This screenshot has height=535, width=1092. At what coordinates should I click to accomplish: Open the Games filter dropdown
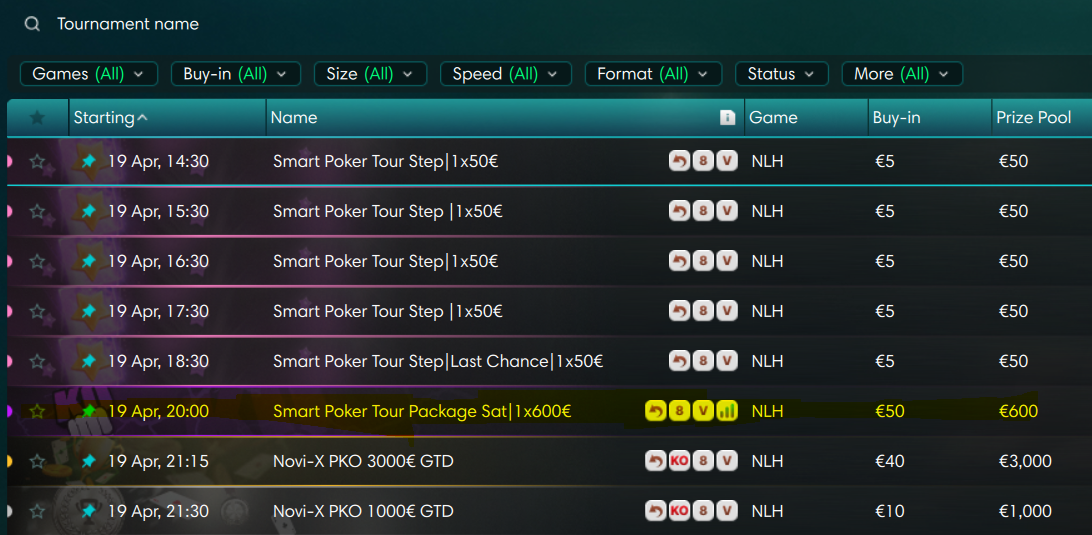pos(88,74)
